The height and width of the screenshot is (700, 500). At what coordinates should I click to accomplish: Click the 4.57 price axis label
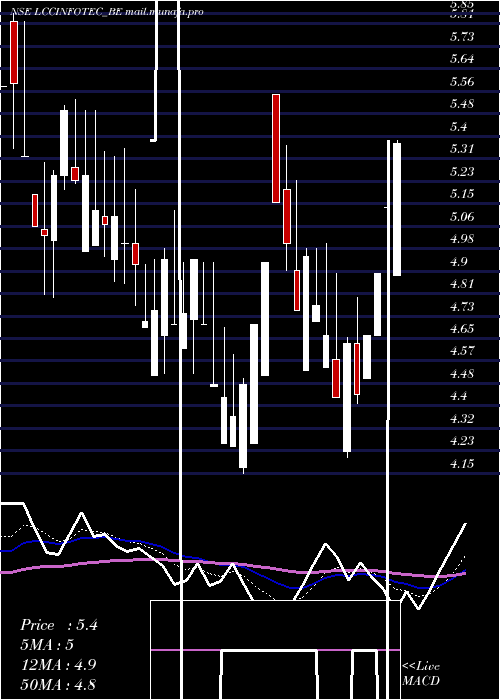click(462, 351)
